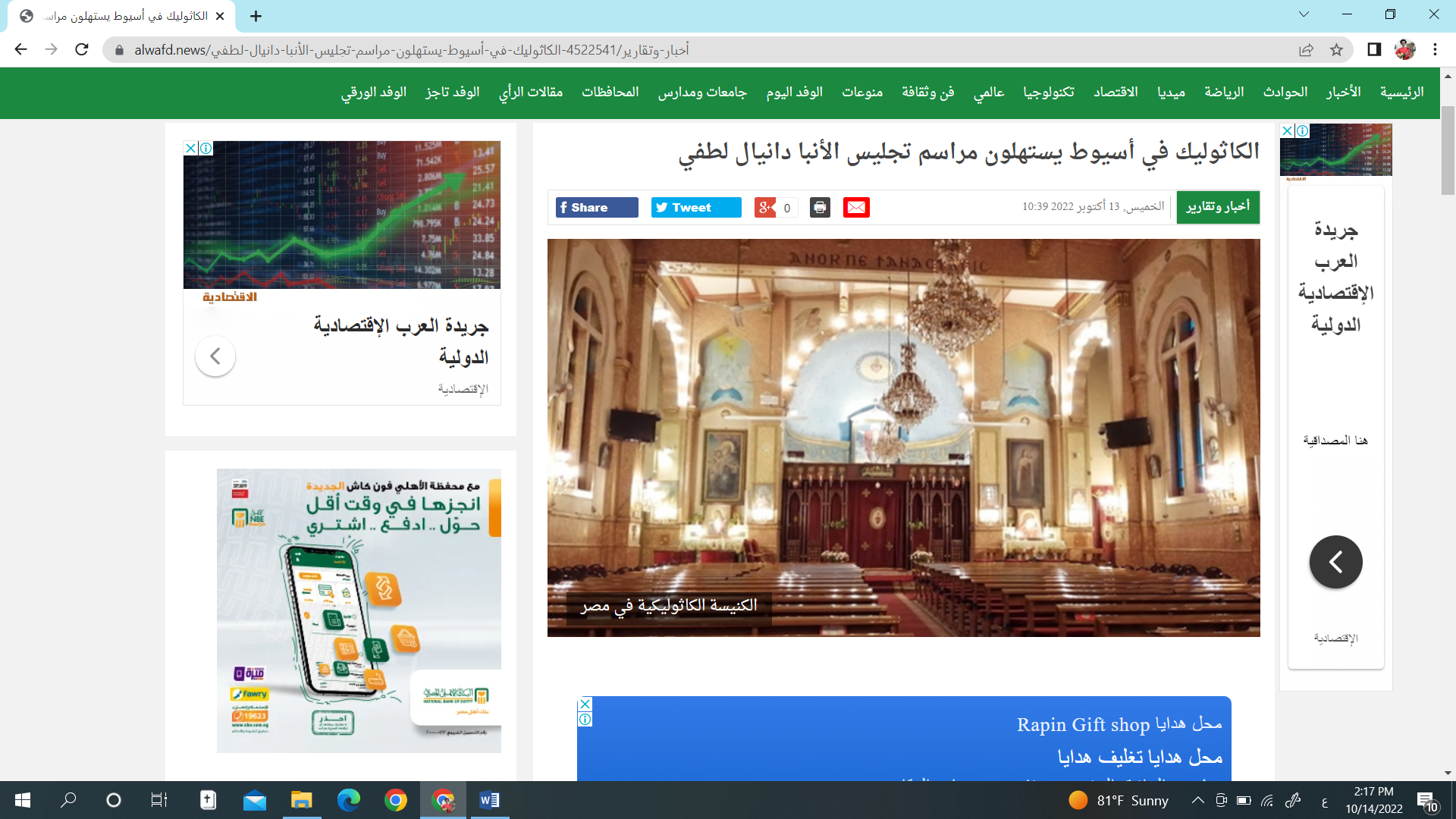Image resolution: width=1456 pixels, height=819 pixels.
Task: Open the الوفد تاجز menu item
Action: tap(452, 92)
